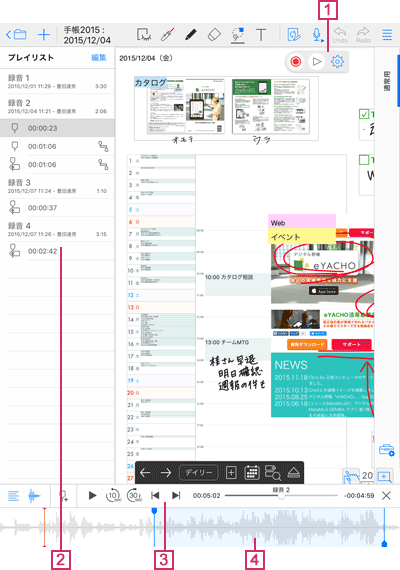Toggle the view-only edit mode icon
The height and width of the screenshot is (570, 400).
[x=293, y=35]
